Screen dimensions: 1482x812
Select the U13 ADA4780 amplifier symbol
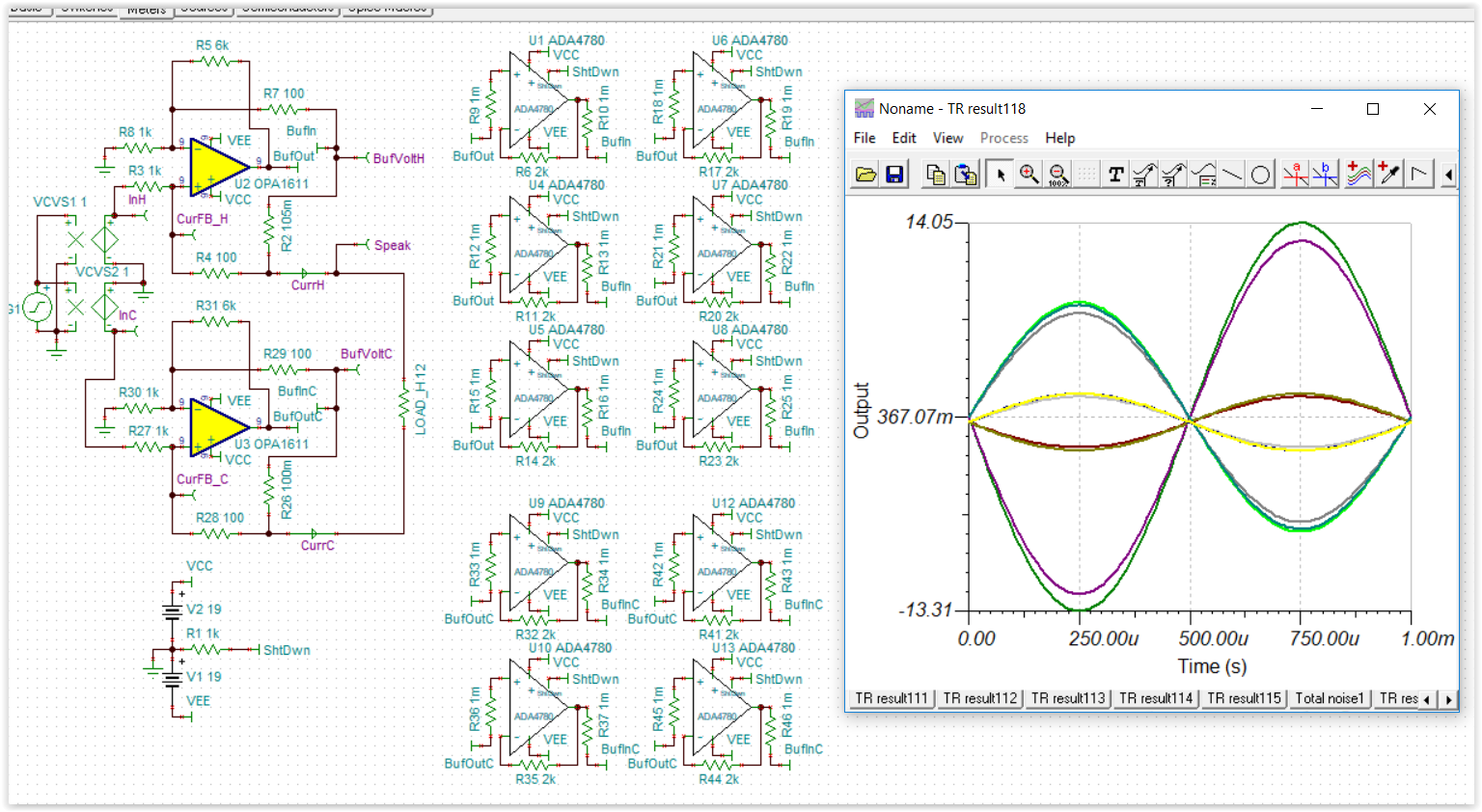pos(720,707)
